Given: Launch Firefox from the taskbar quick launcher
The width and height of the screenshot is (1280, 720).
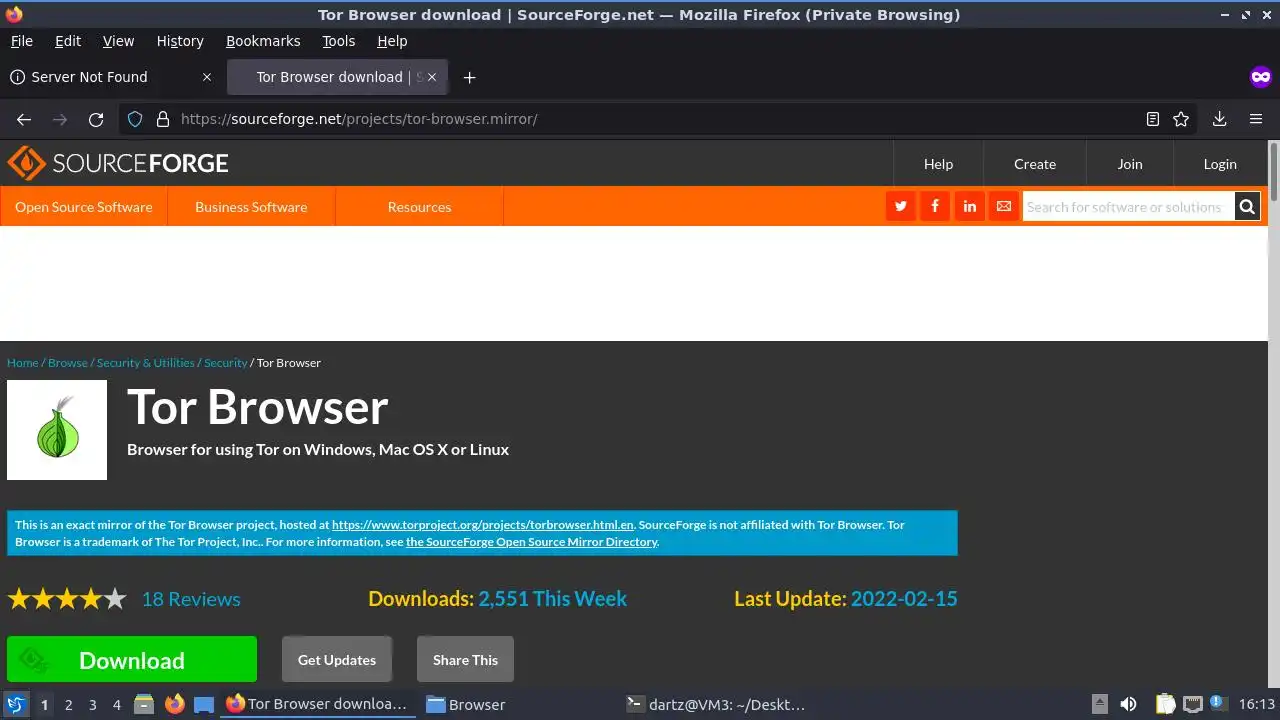Looking at the screenshot, I should coord(174,704).
